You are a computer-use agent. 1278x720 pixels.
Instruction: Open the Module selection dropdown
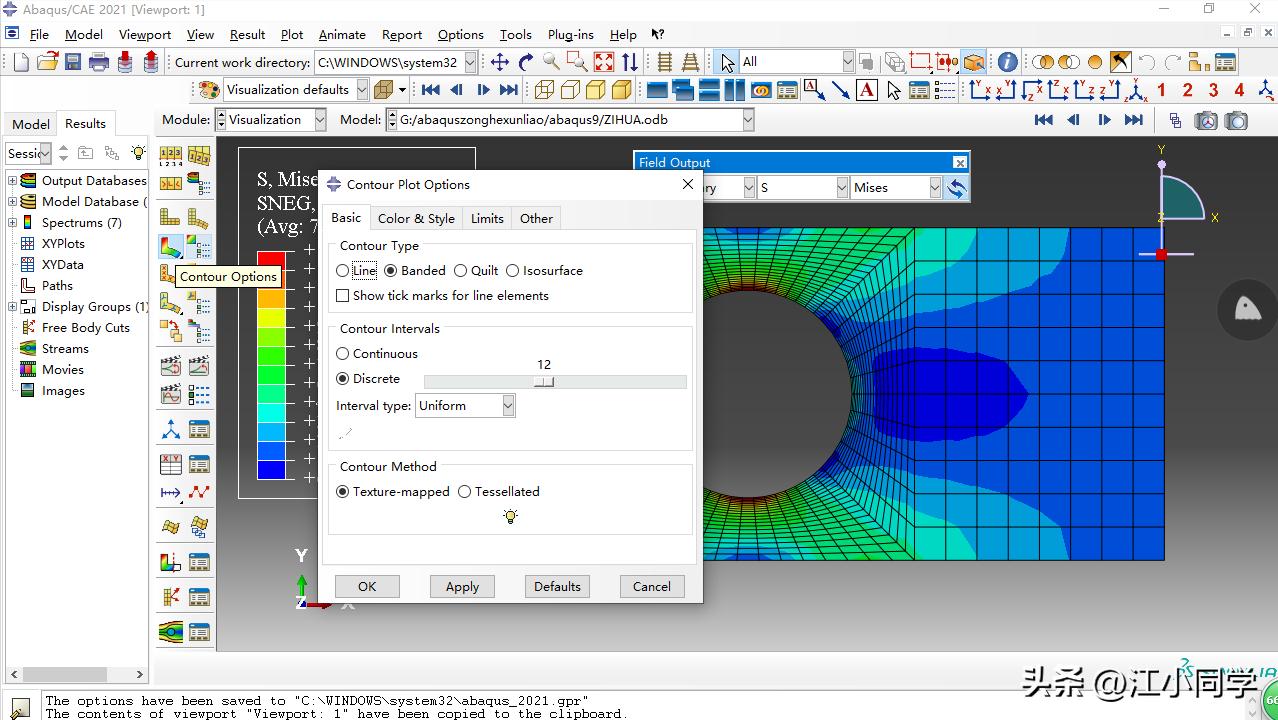click(320, 120)
